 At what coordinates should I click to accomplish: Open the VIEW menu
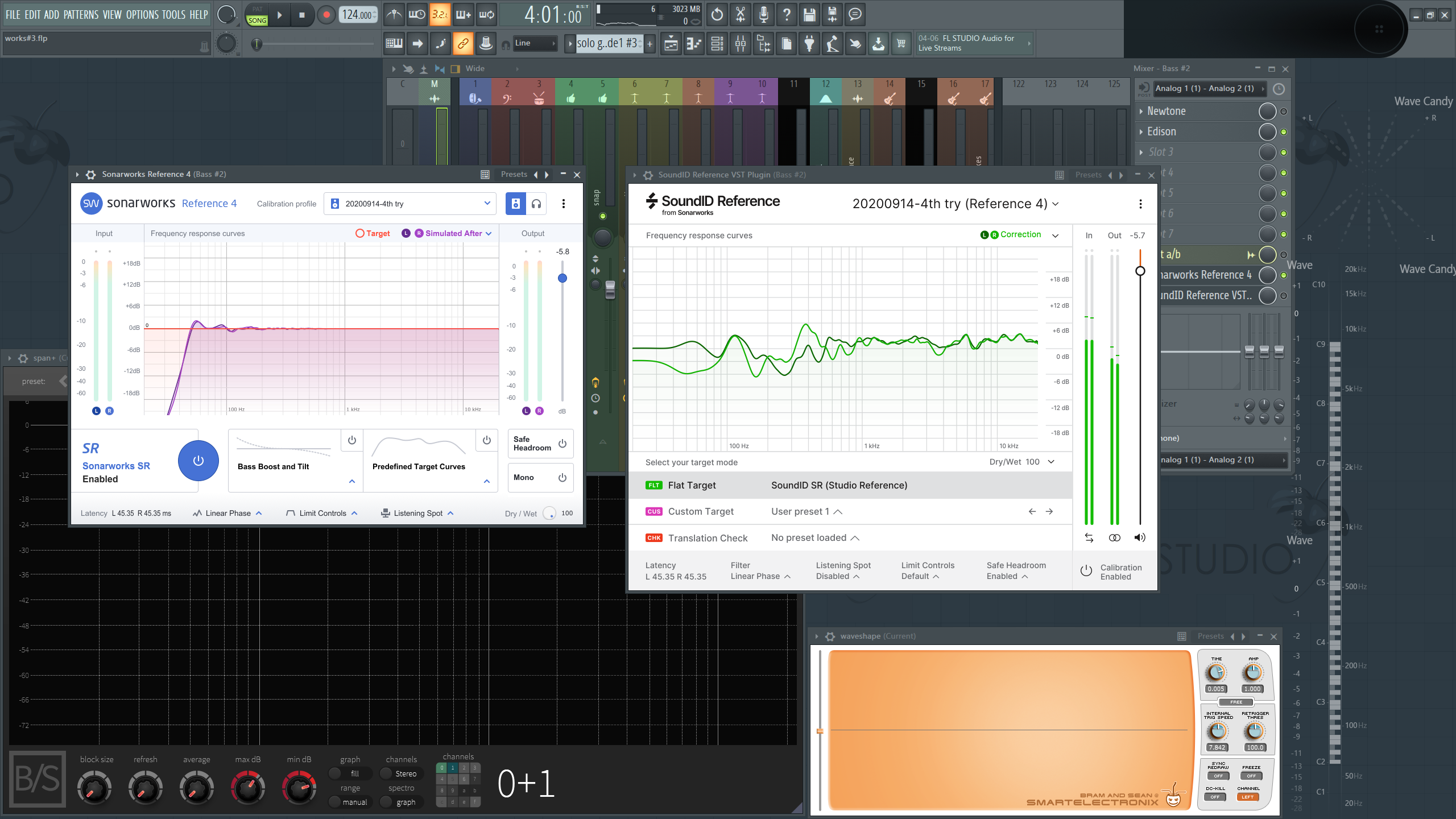click(112, 15)
